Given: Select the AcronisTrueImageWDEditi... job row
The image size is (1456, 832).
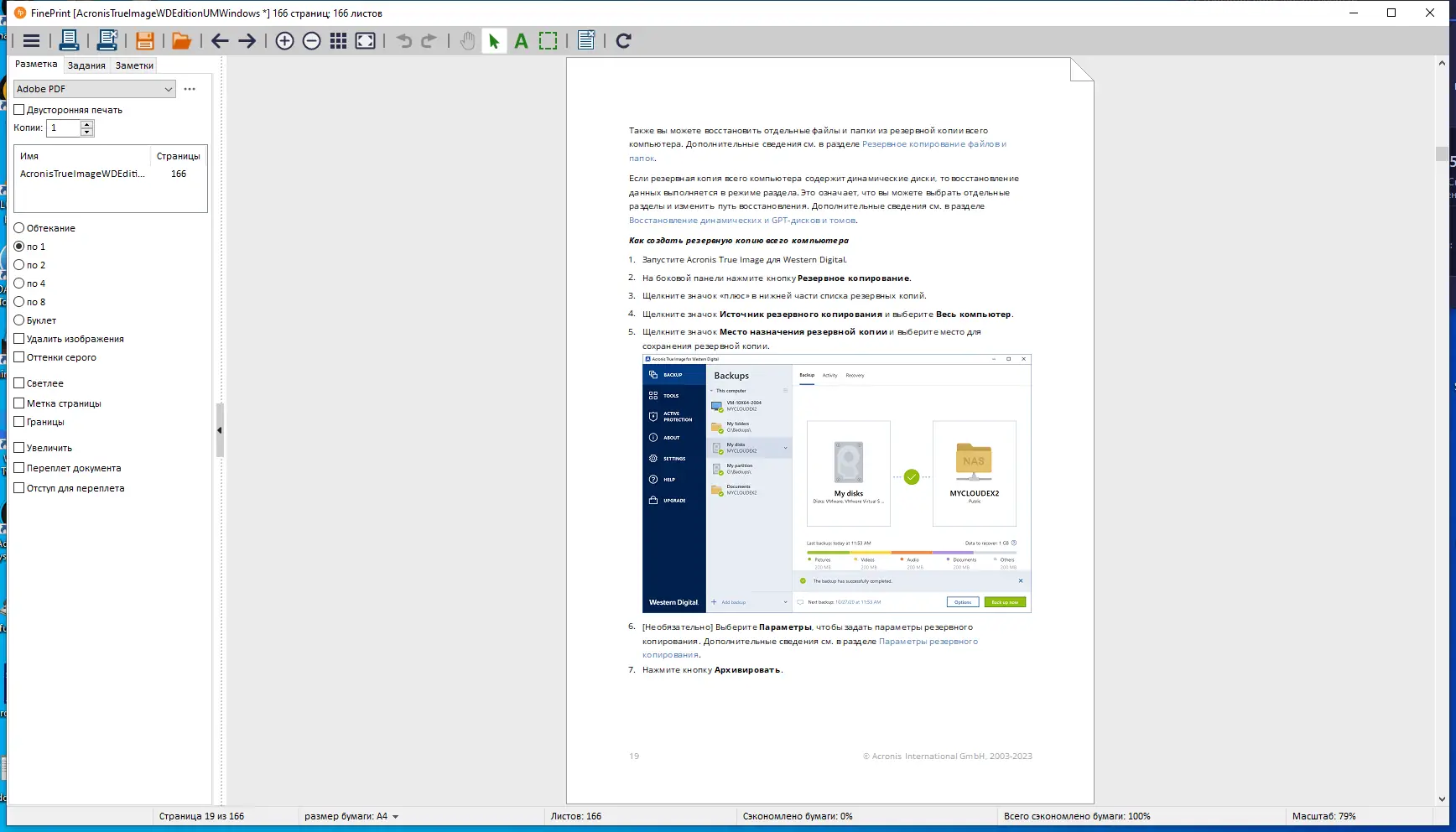Looking at the screenshot, I should coord(111,174).
